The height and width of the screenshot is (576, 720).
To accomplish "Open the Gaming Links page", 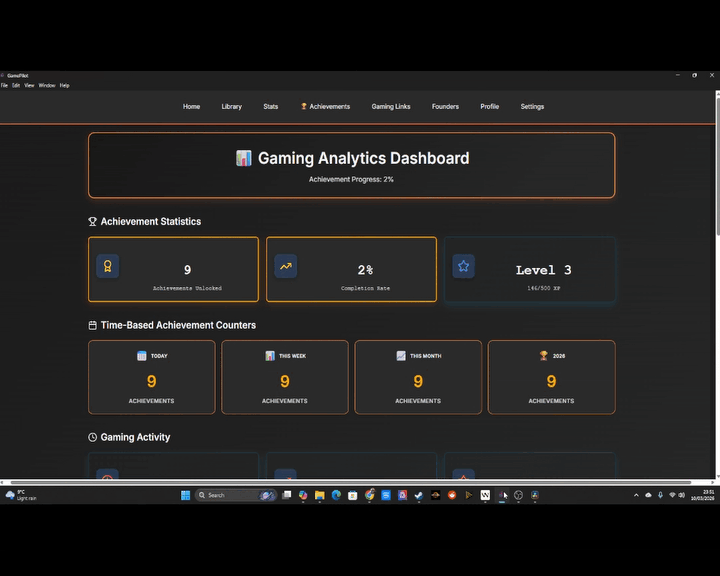I will tap(391, 107).
